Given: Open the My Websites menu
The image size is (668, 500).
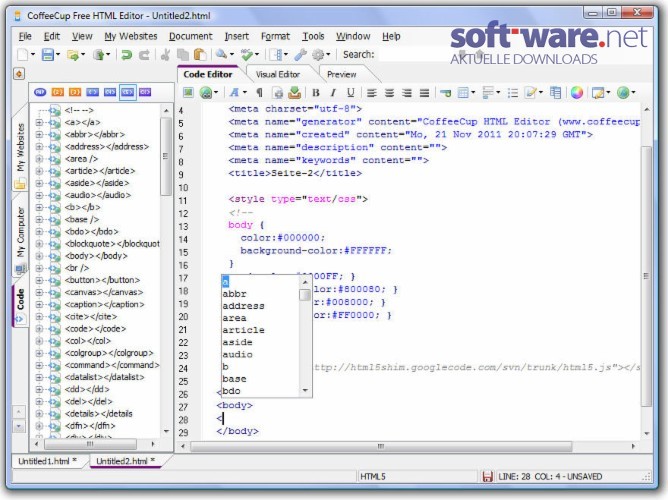Looking at the screenshot, I should coord(131,36).
